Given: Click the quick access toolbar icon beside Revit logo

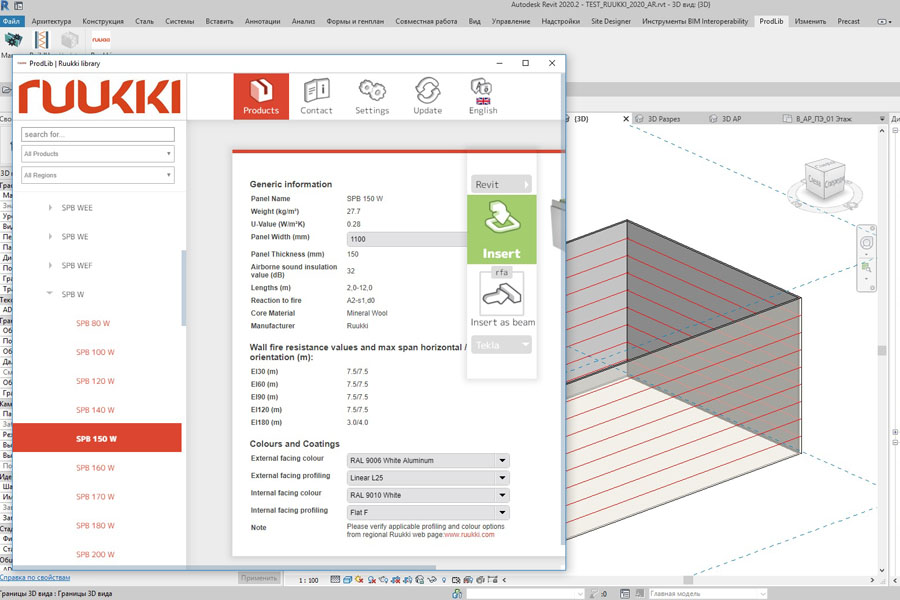Looking at the screenshot, I should (18, 6).
